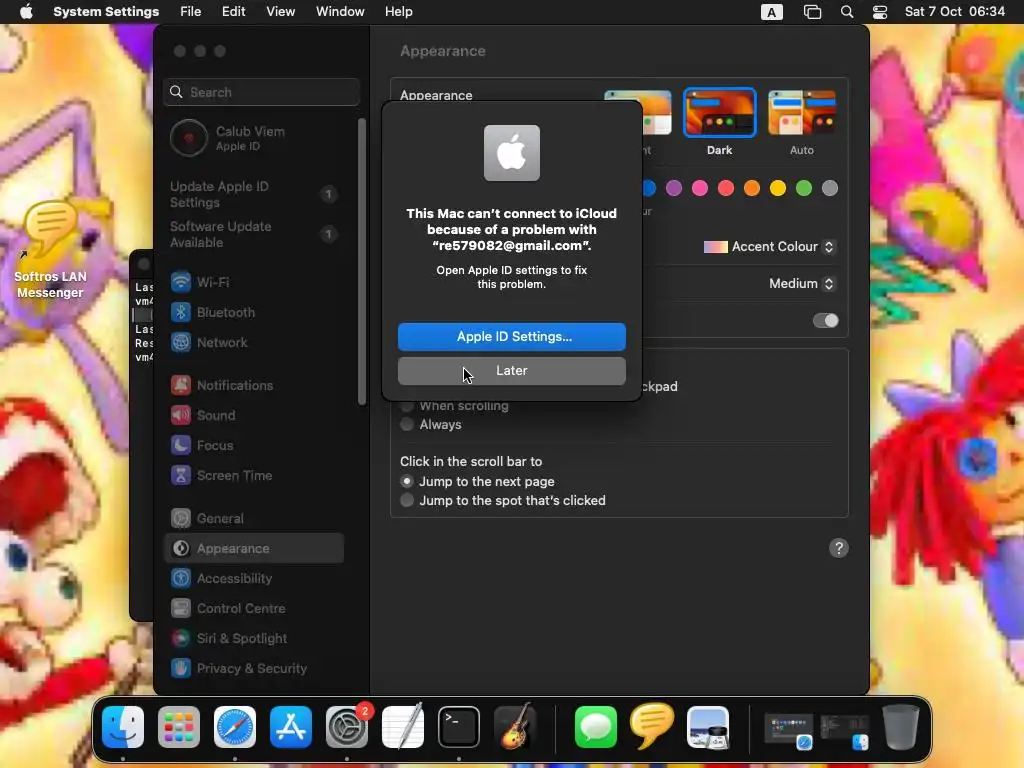Open Spotlight search in menu bar
This screenshot has width=1024, height=768.
847,12
